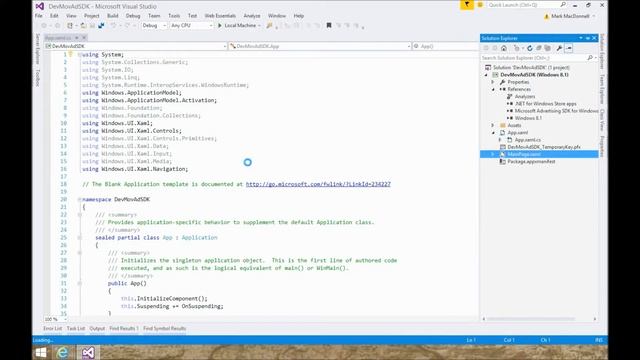Switch to Error List tab
This screenshot has height=360, width=640.
click(x=53, y=329)
